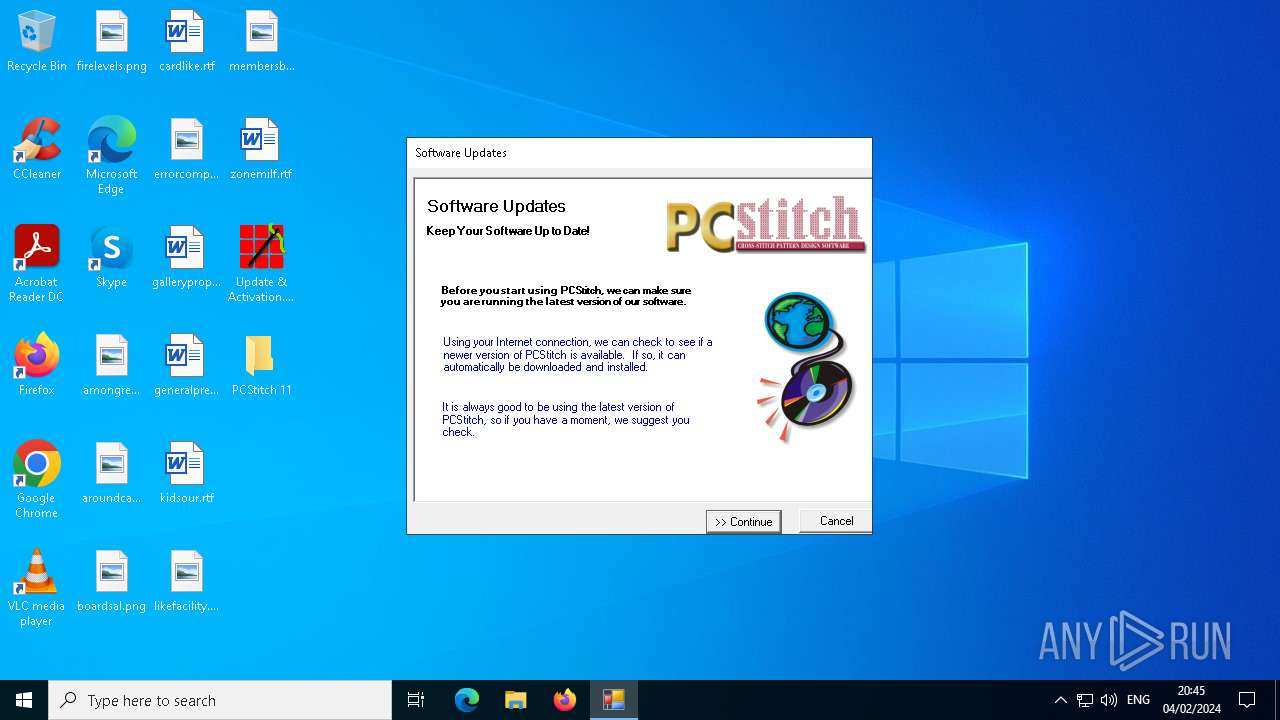Select the amongre... desktop file
Screen dimensions: 1280x720
112,366
